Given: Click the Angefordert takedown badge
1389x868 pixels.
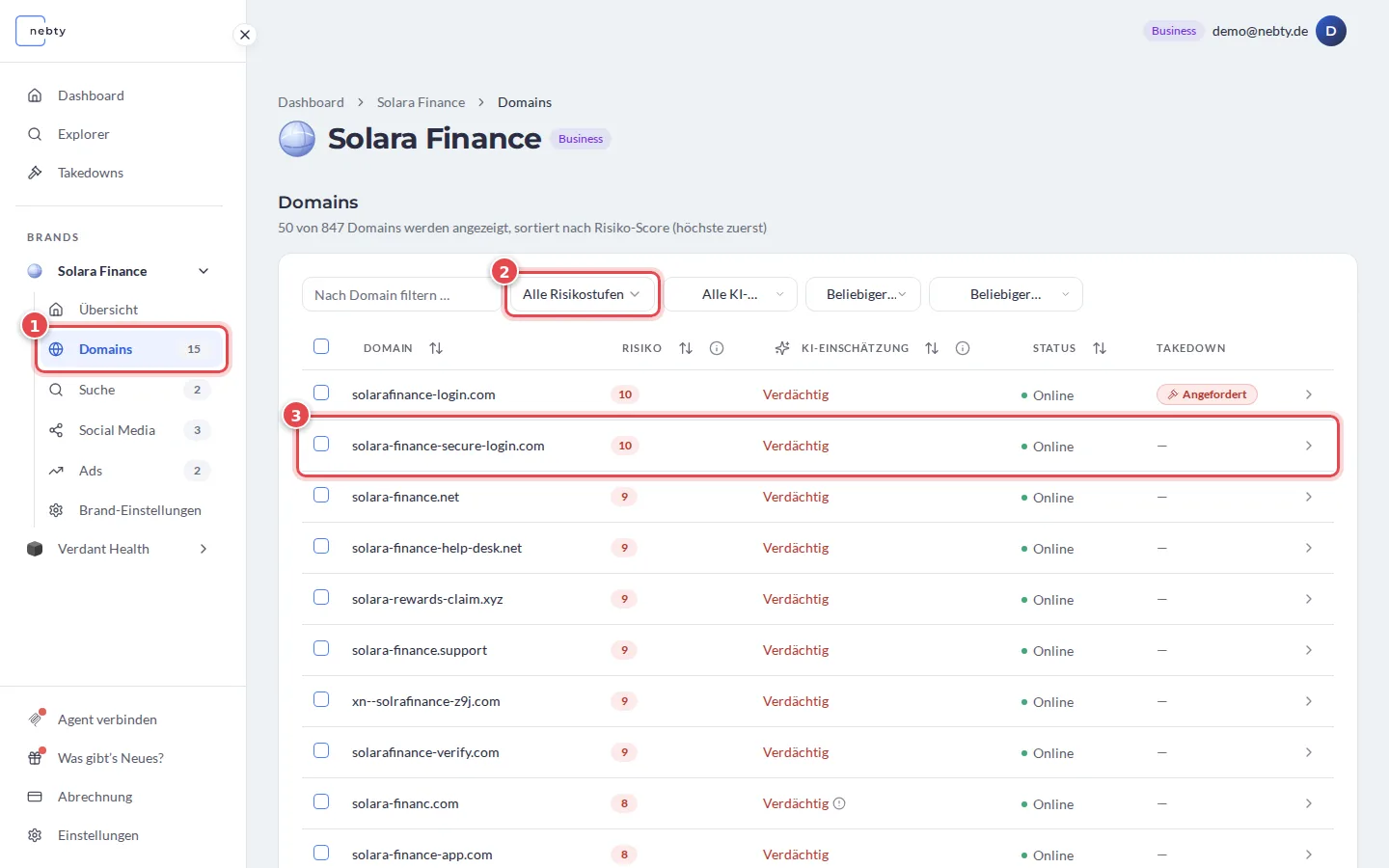Looking at the screenshot, I should 1207,394.
